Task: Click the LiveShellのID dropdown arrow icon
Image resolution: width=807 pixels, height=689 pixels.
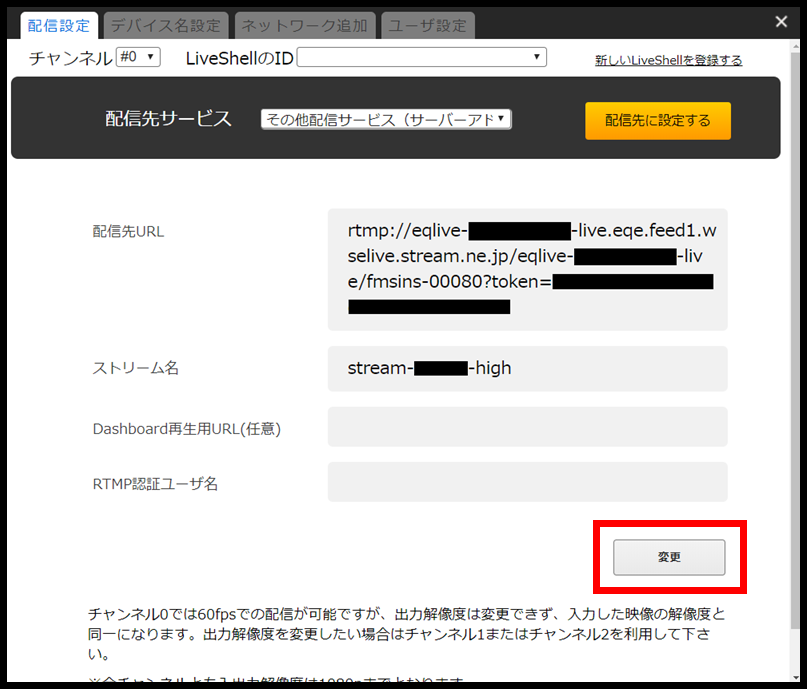Action: click(x=537, y=57)
